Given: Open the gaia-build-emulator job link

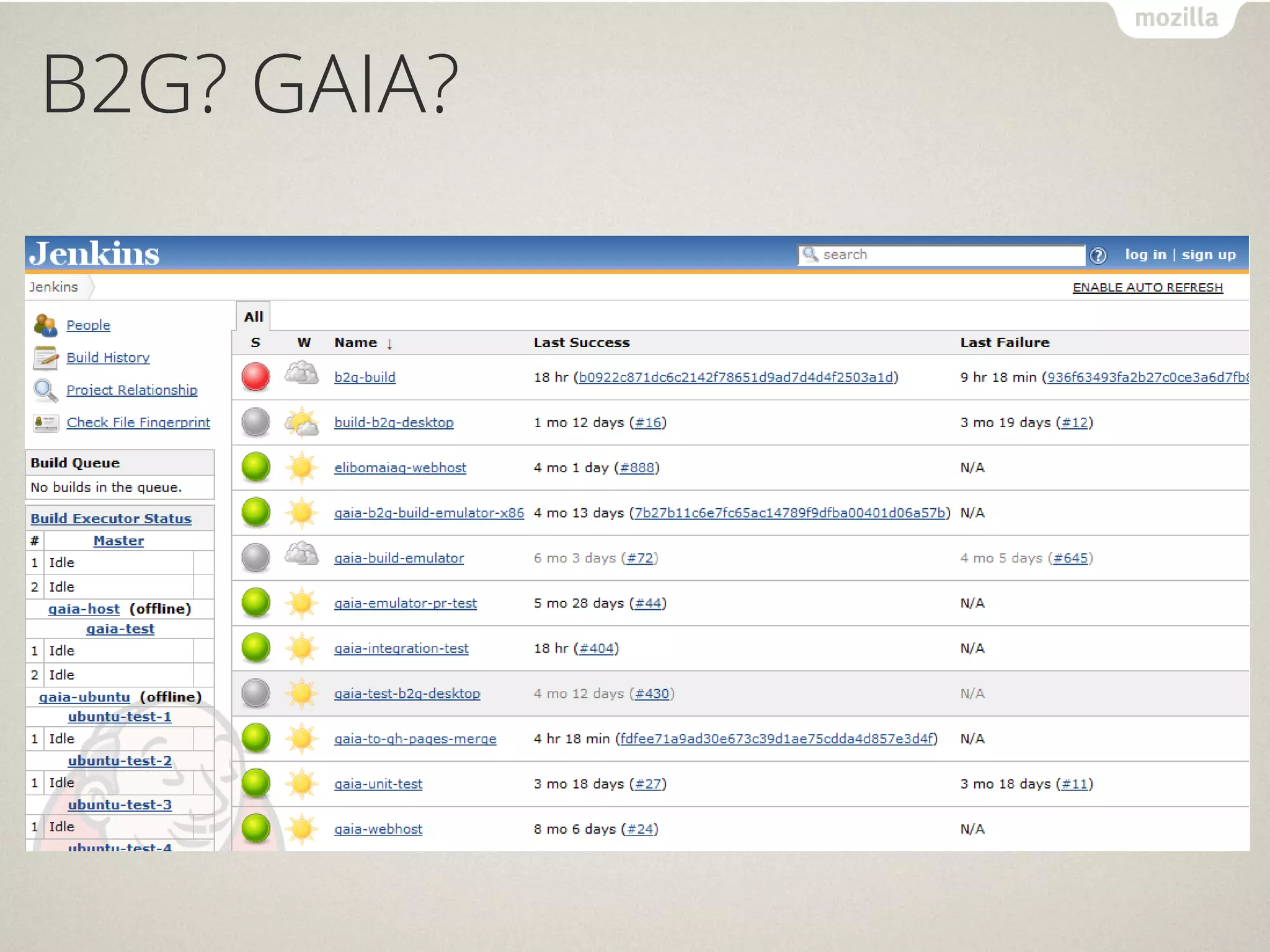Looking at the screenshot, I should tap(399, 558).
